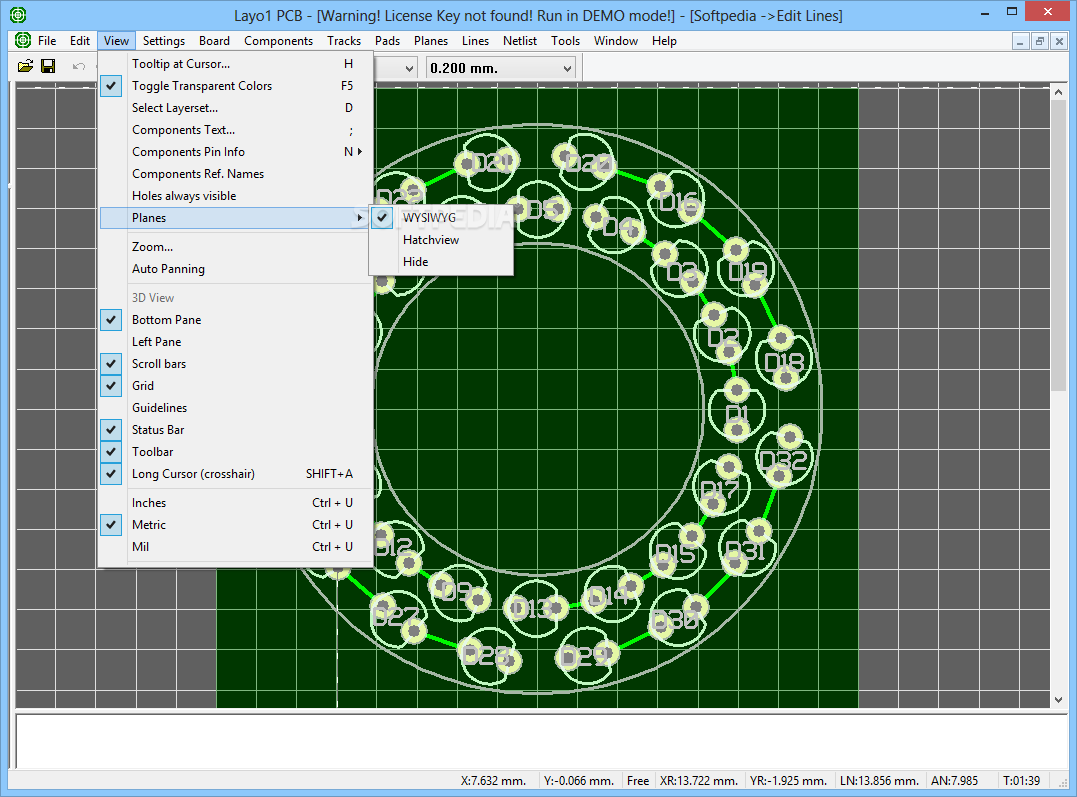Click the D32 component on the board
The height and width of the screenshot is (797, 1077).
tap(784, 458)
